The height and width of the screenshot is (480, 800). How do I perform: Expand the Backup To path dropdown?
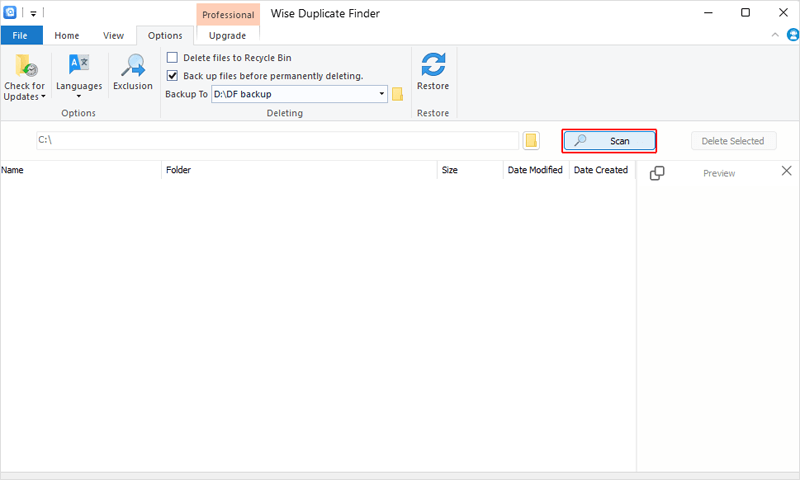click(381, 94)
